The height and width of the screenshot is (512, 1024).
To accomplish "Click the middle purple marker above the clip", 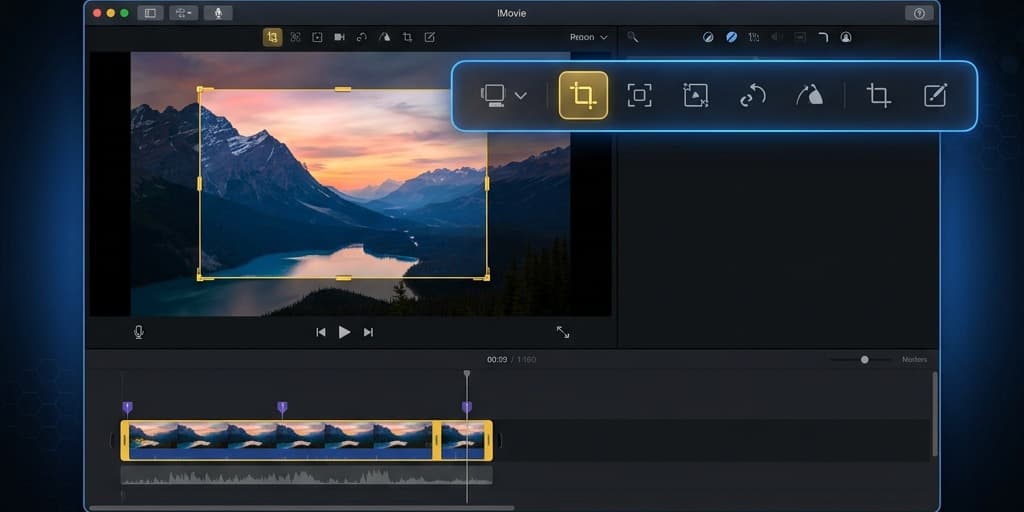I will pyautogui.click(x=282, y=408).
